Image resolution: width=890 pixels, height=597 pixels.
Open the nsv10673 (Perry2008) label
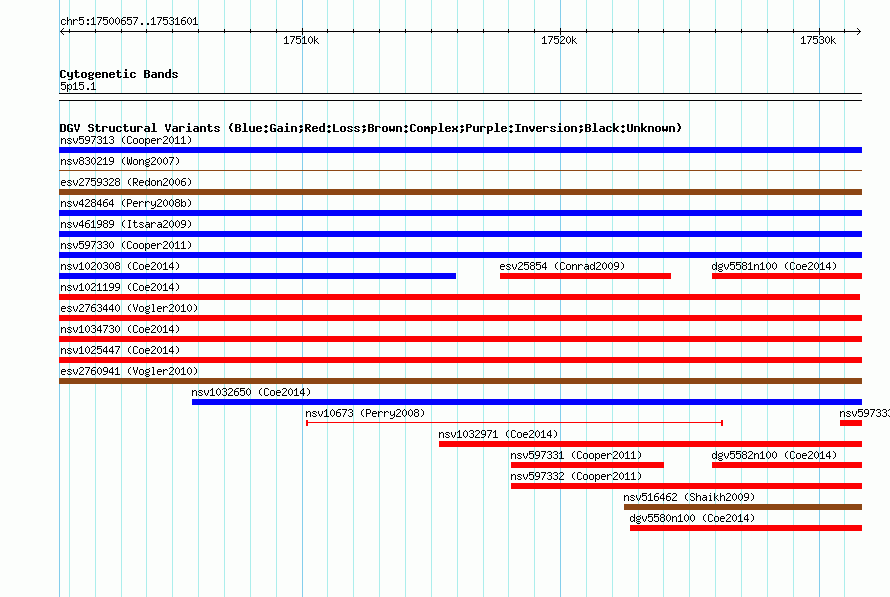[x=365, y=413]
